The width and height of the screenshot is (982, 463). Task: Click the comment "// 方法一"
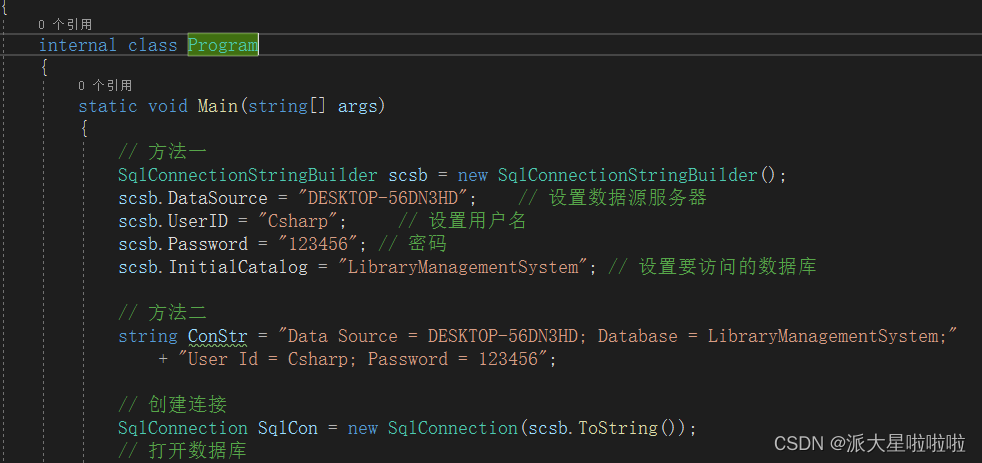coord(162,152)
